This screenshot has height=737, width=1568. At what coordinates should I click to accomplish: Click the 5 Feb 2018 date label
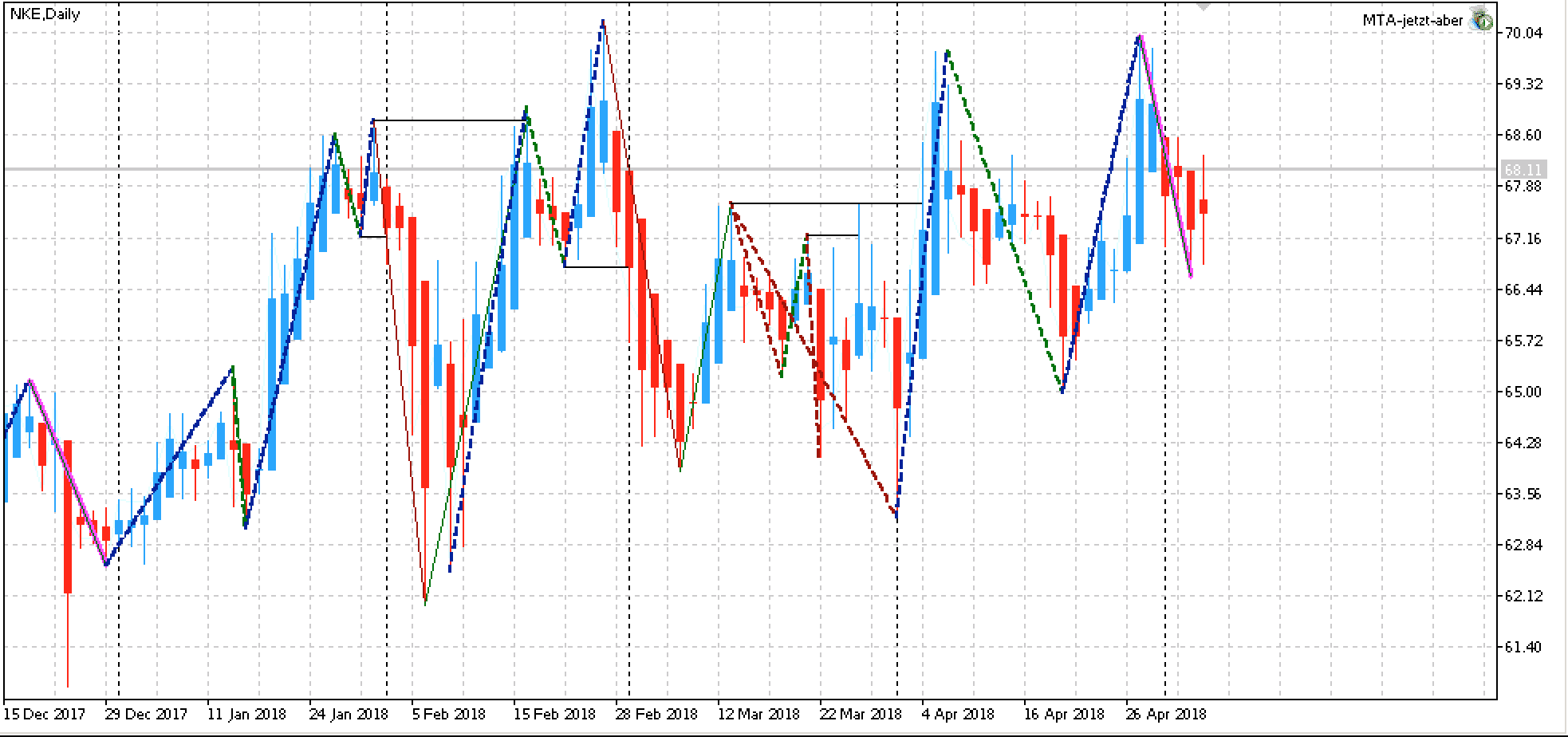pos(448,714)
